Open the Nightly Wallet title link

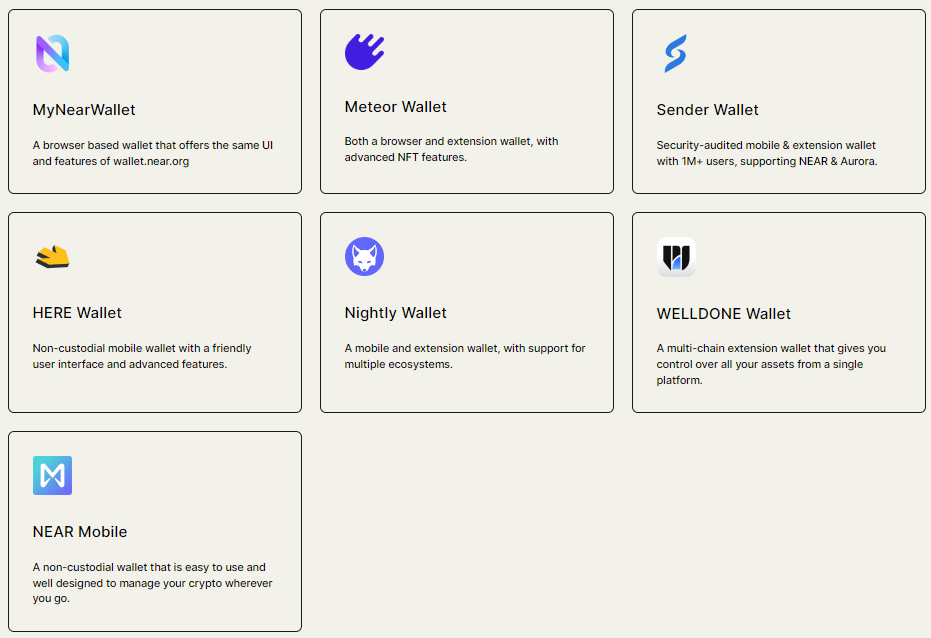[x=396, y=313]
